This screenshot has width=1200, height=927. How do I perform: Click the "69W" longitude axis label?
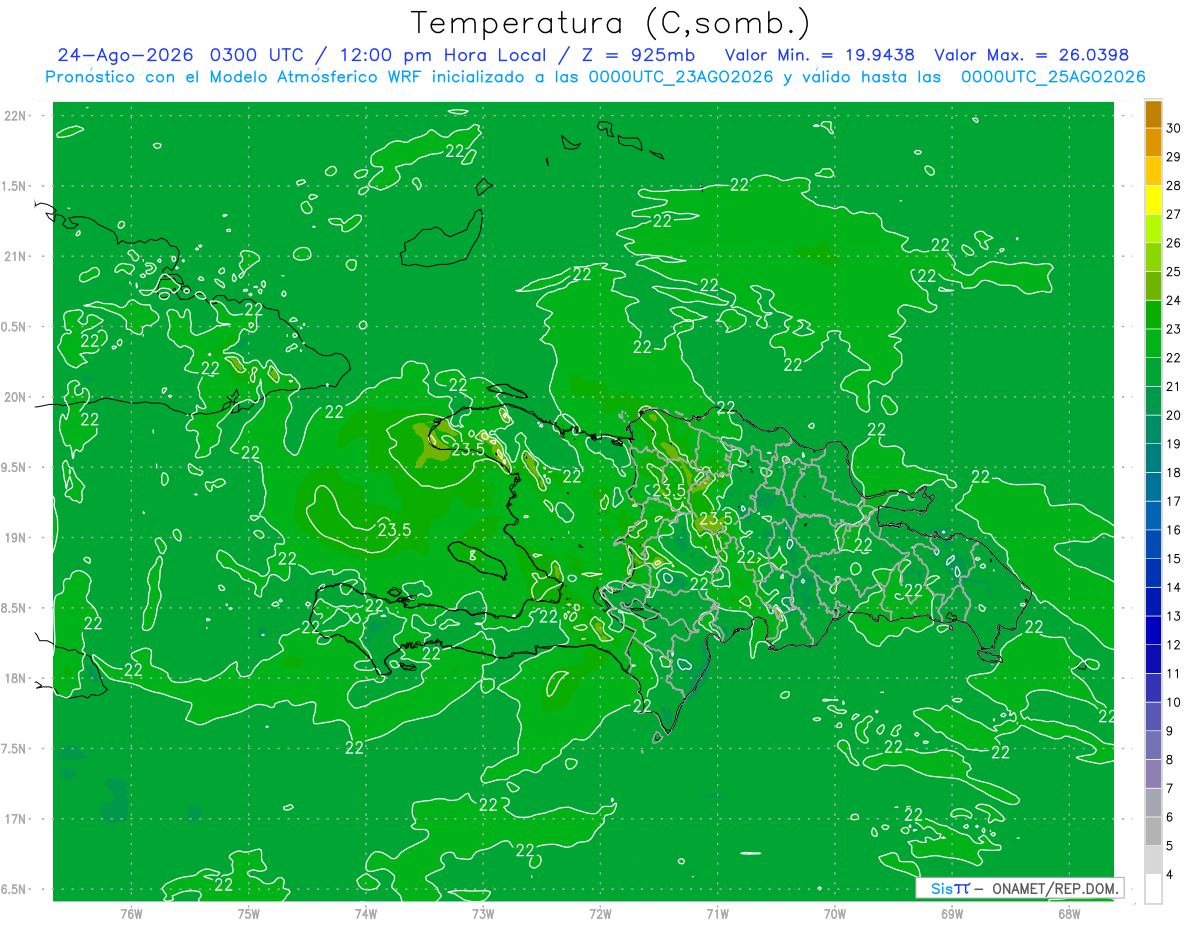(952, 913)
